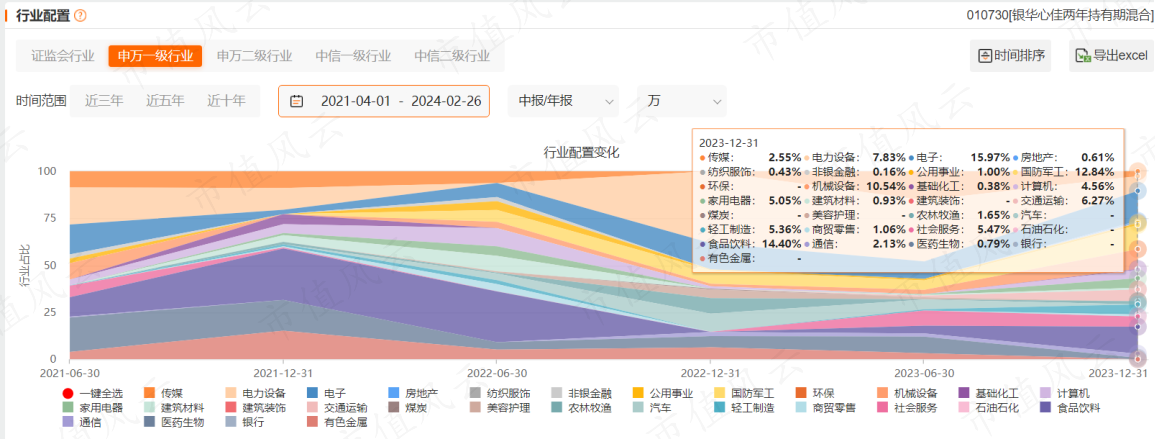Hide 建筑装饰 series via legend

255,407
